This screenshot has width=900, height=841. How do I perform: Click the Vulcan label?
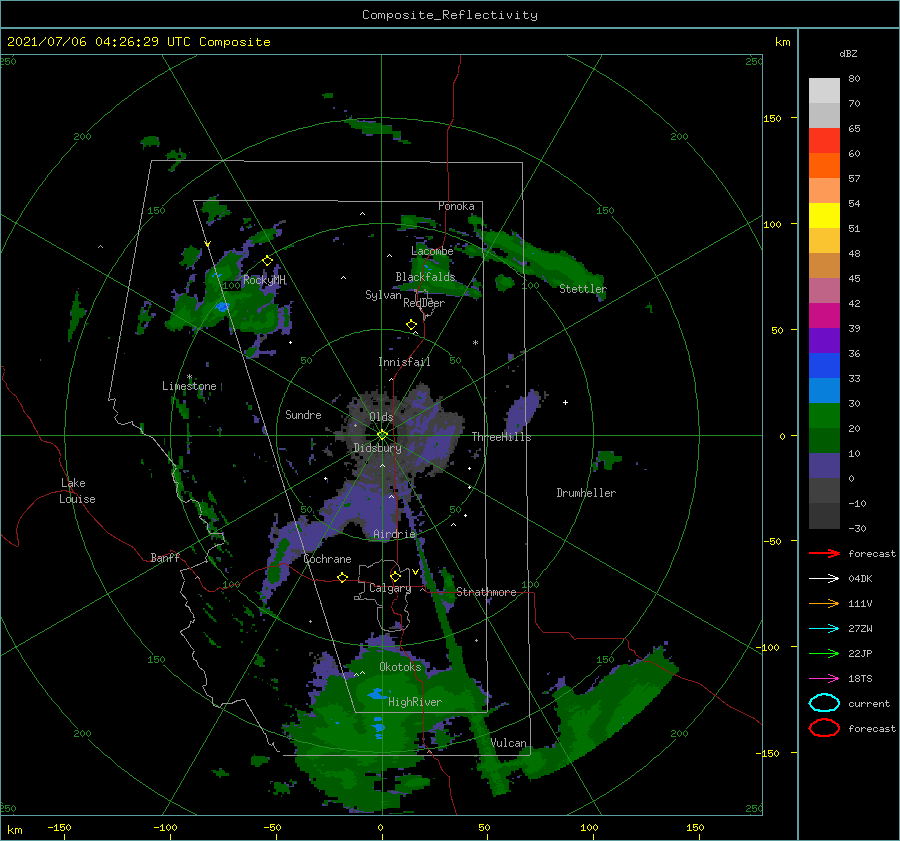508,743
